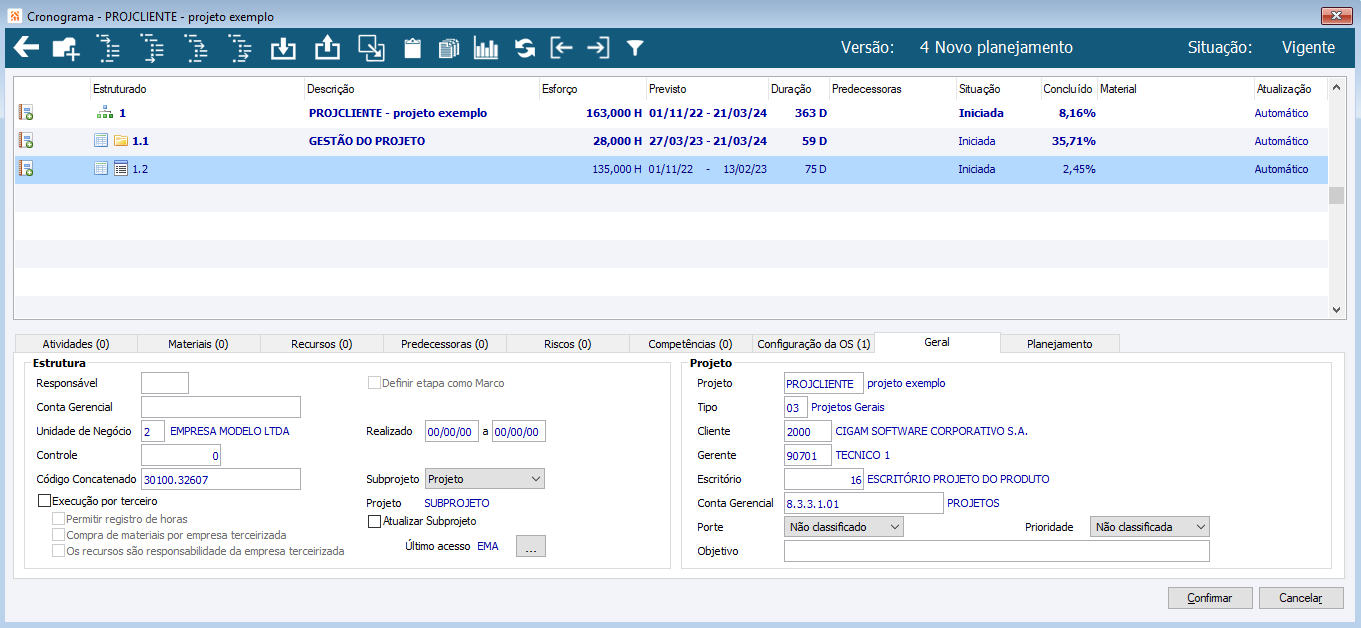1361x628 pixels.
Task: Click Automático in the 1.2 row
Action: 1281,169
